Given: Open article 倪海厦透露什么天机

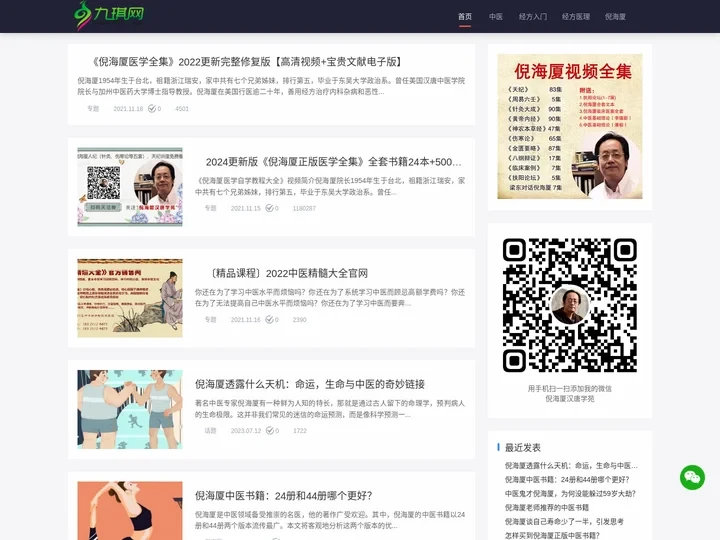Looking at the screenshot, I should [x=310, y=384].
